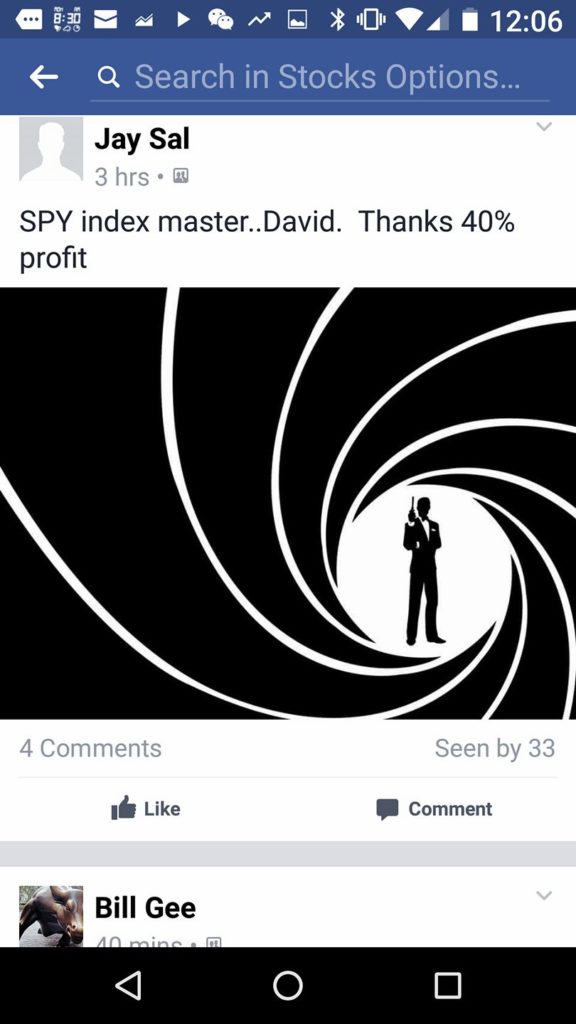Screen dimensions: 576x1024
Task: Tap the Android back navigation button
Action: coord(129,985)
